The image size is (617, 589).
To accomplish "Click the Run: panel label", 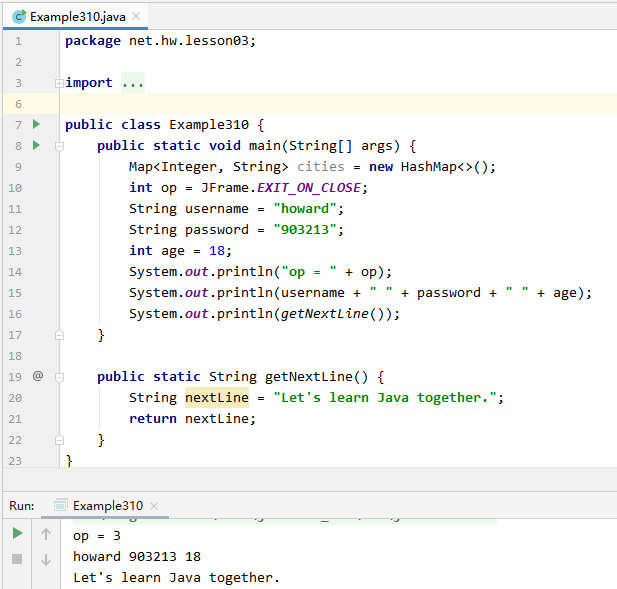I will pos(22,506).
